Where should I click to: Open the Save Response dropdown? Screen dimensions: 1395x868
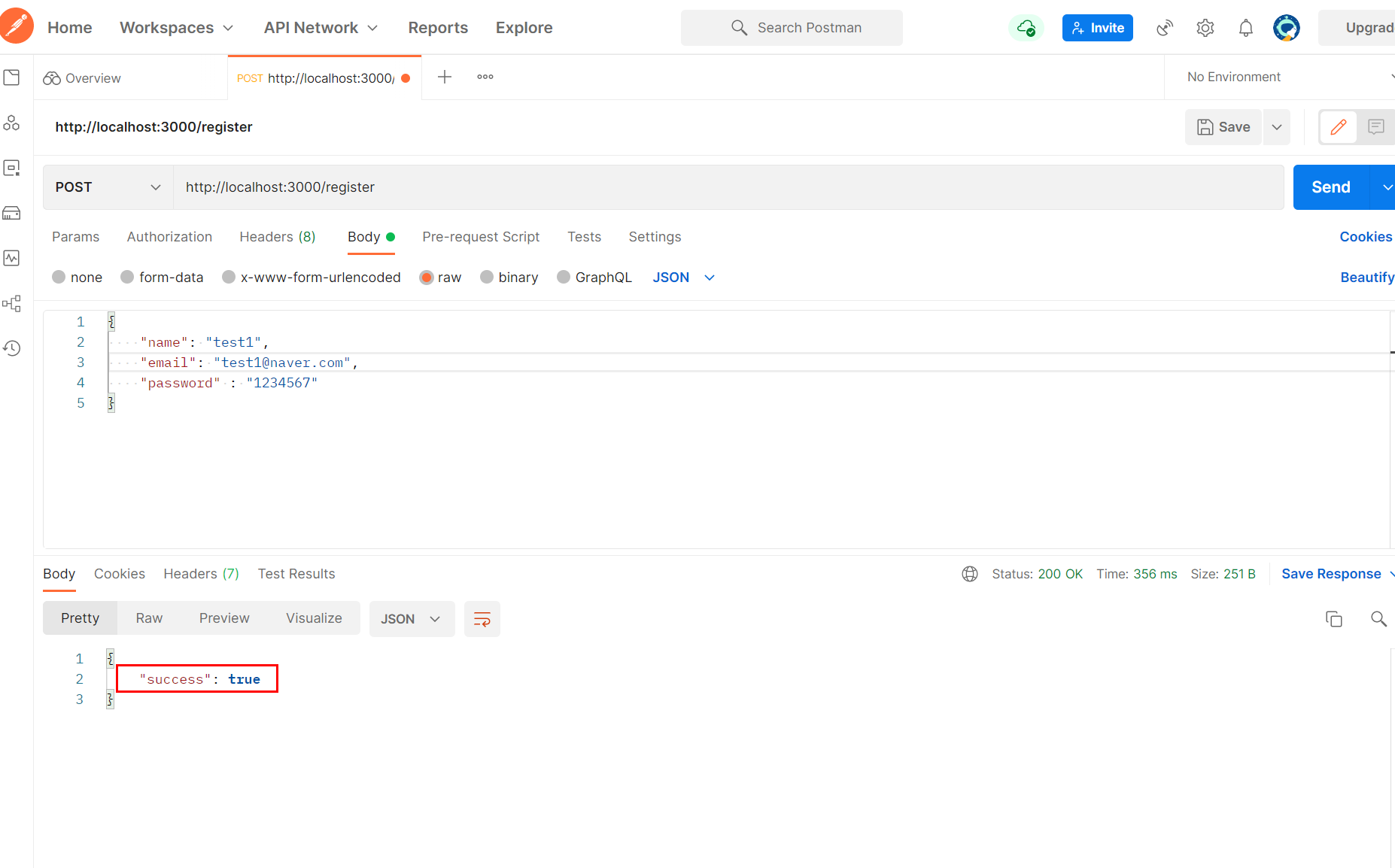tap(1338, 574)
